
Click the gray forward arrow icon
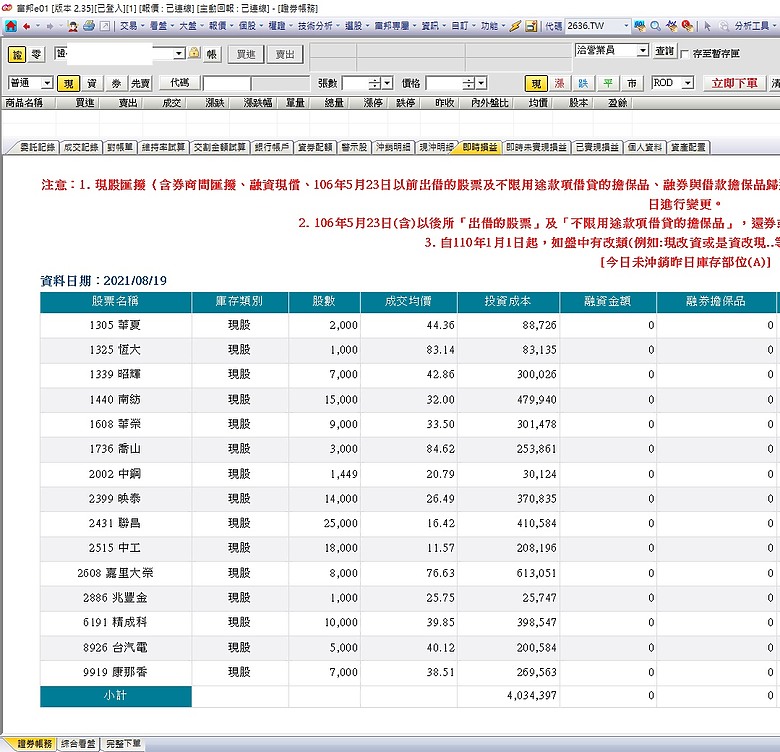[50, 26]
